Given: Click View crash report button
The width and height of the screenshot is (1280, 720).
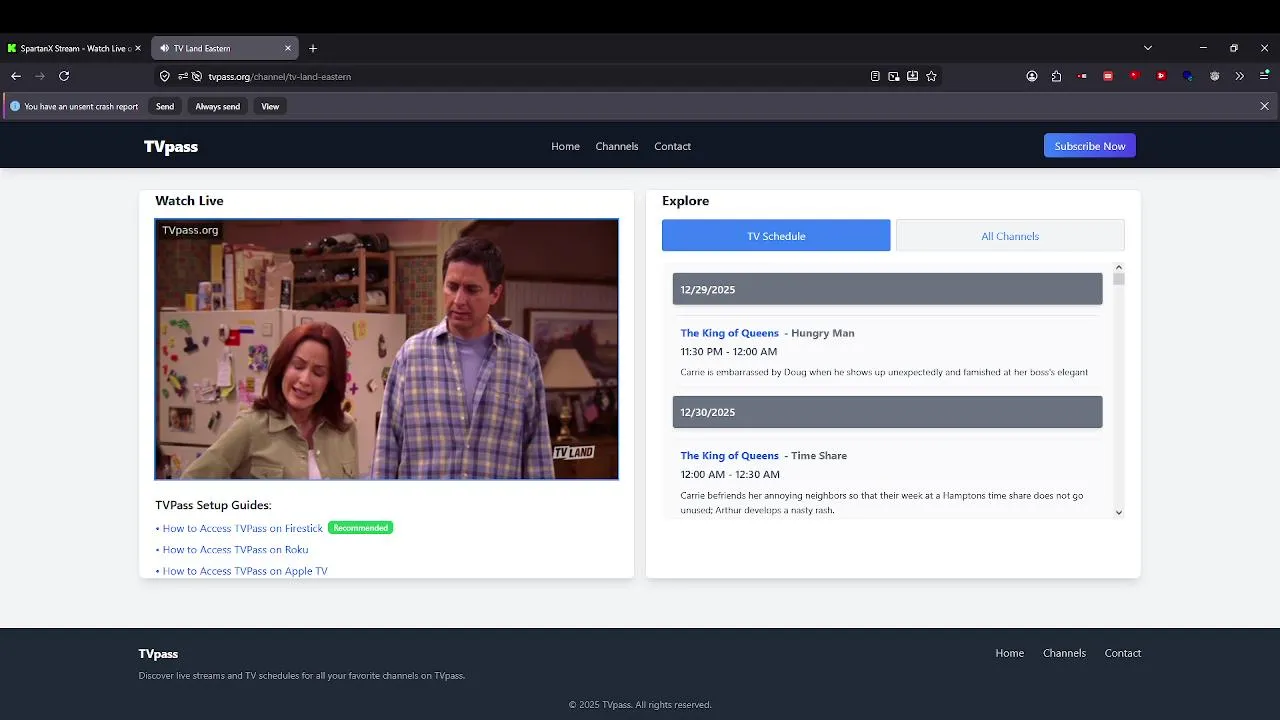Looking at the screenshot, I should click(270, 106).
